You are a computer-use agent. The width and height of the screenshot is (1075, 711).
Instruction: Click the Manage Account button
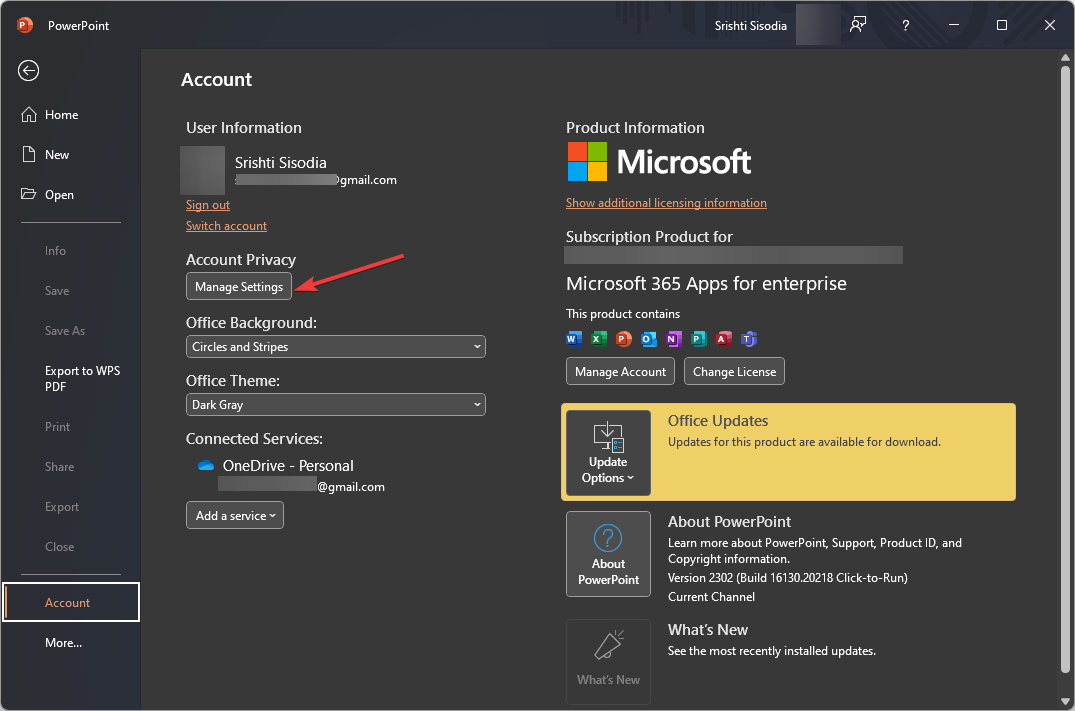pos(620,372)
